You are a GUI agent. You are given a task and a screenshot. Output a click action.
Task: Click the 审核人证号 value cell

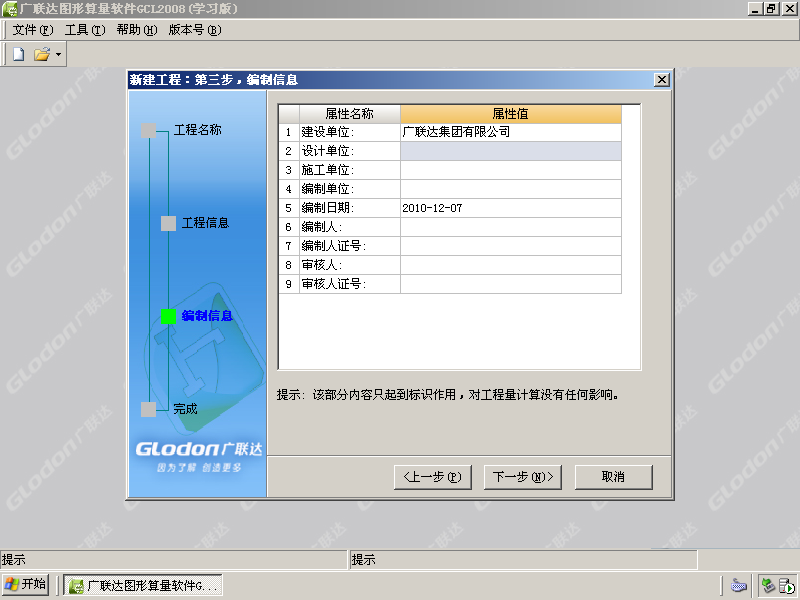511,284
